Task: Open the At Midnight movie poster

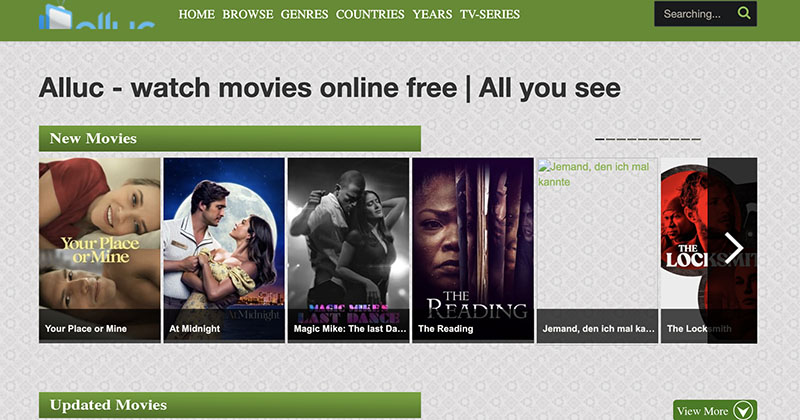Action: click(x=224, y=250)
